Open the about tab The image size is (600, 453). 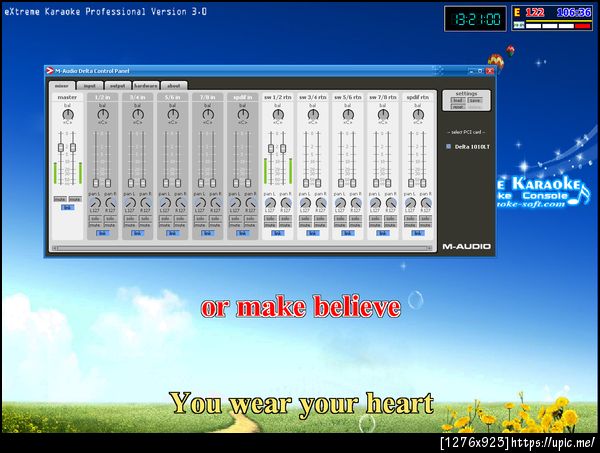pos(174,86)
